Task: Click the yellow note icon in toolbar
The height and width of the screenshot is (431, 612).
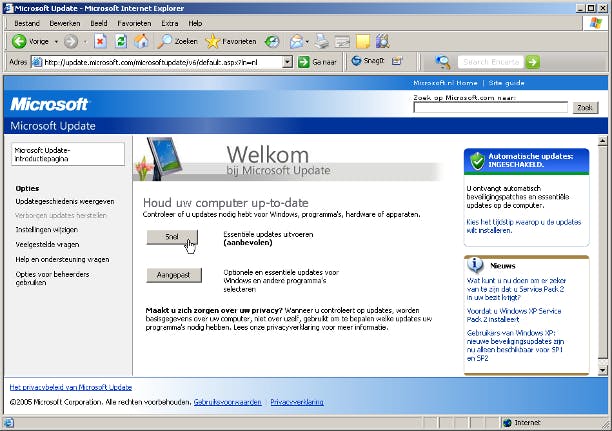Action: tap(363, 41)
